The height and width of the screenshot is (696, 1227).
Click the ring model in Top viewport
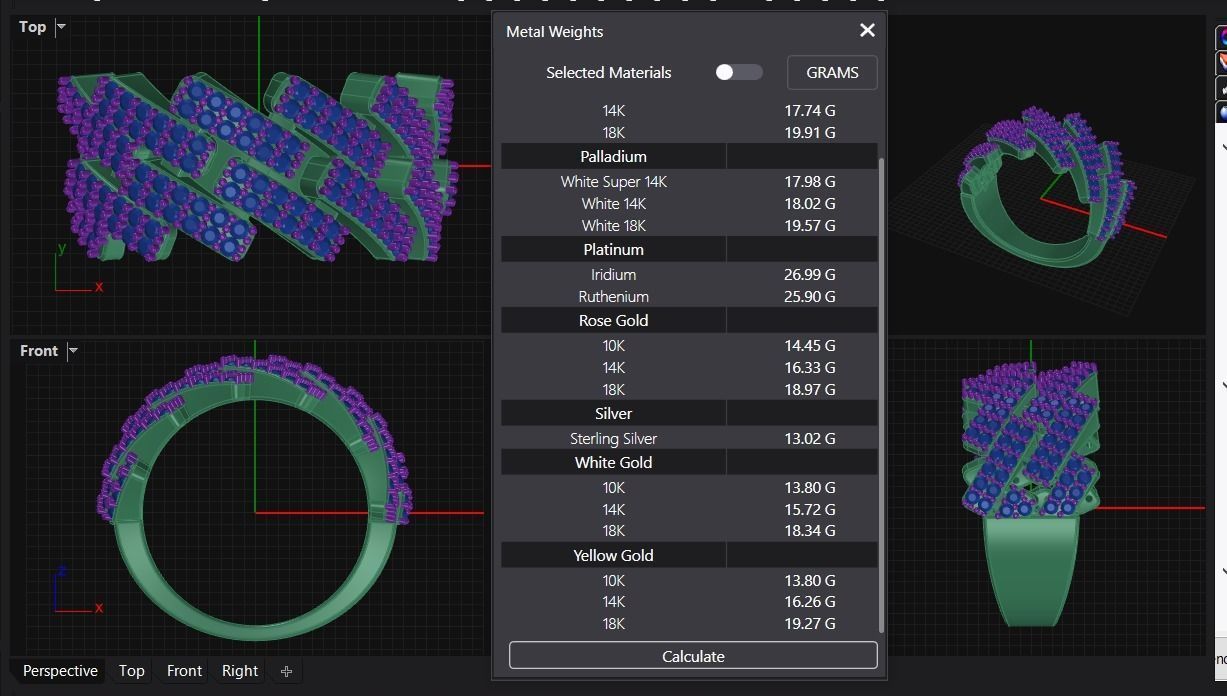[x=256, y=168]
